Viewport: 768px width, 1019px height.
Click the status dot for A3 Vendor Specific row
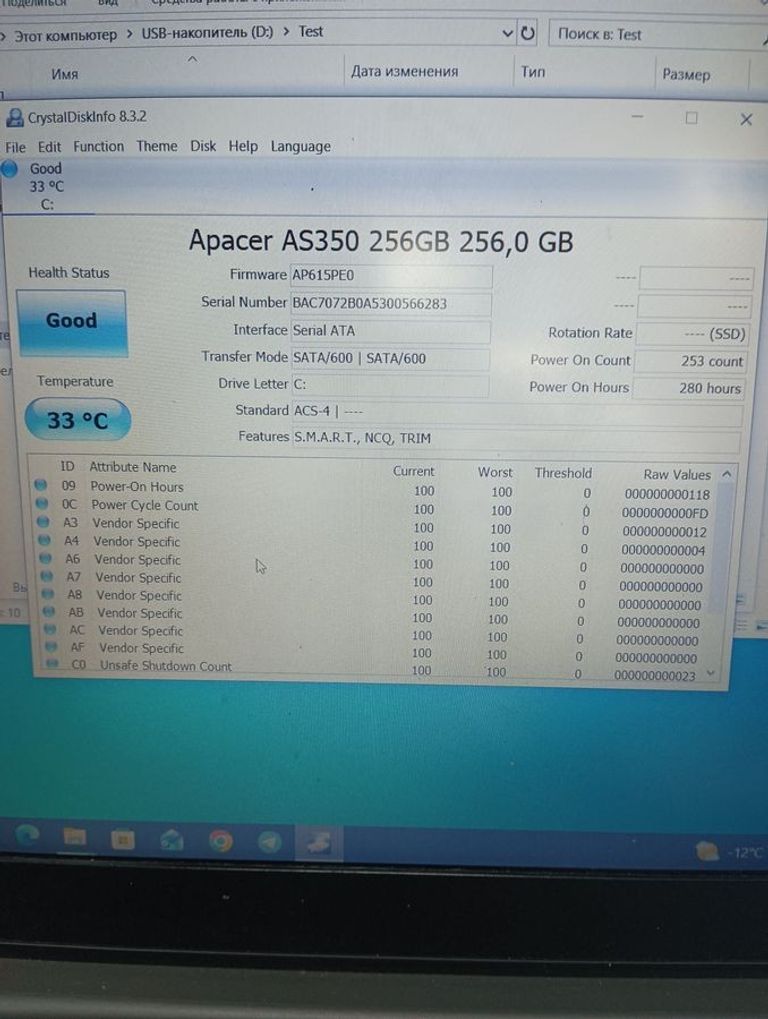(x=44, y=521)
